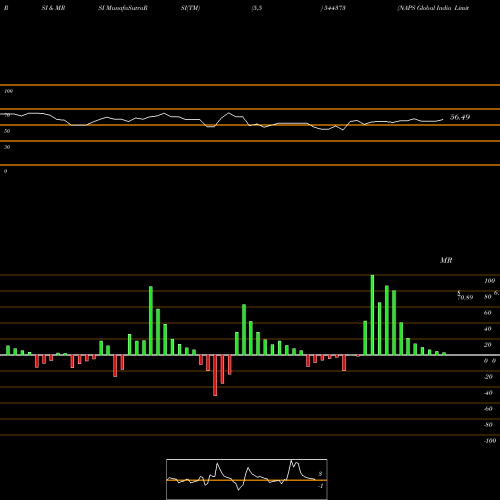
Task: Click the MR axis label -20
Action: (488, 377)
